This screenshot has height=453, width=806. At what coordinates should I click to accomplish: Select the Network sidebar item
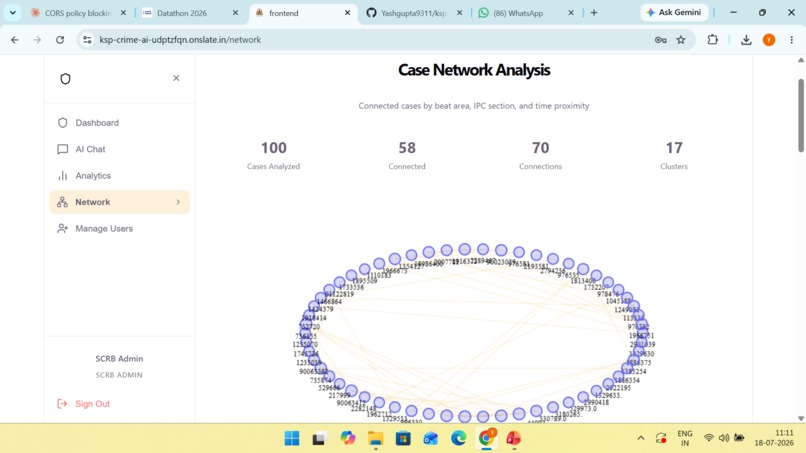pyautogui.click(x=119, y=202)
